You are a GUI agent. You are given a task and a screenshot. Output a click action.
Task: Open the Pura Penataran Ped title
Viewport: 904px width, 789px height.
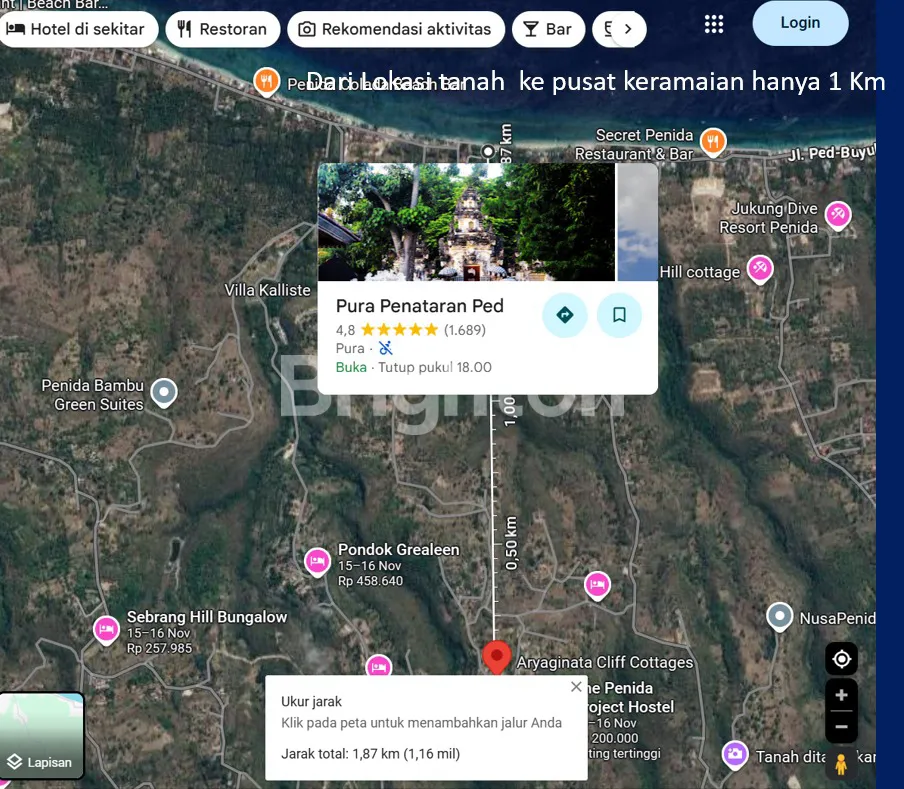point(419,306)
